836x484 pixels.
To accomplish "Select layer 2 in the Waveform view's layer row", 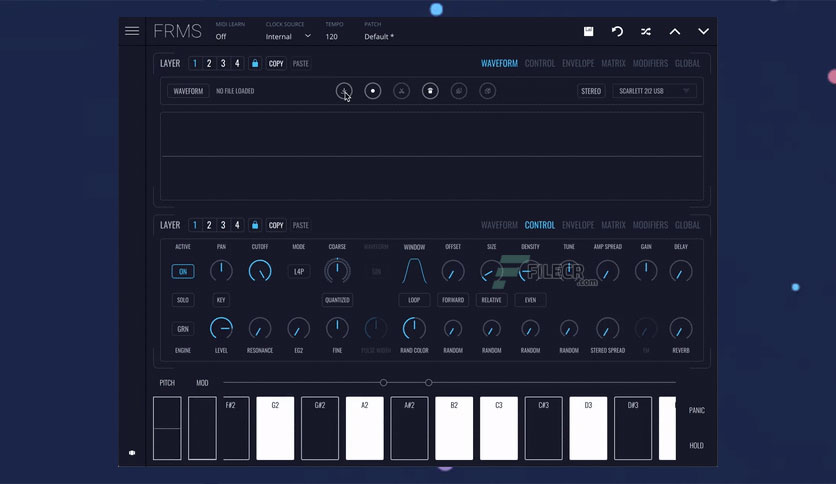I will point(209,63).
